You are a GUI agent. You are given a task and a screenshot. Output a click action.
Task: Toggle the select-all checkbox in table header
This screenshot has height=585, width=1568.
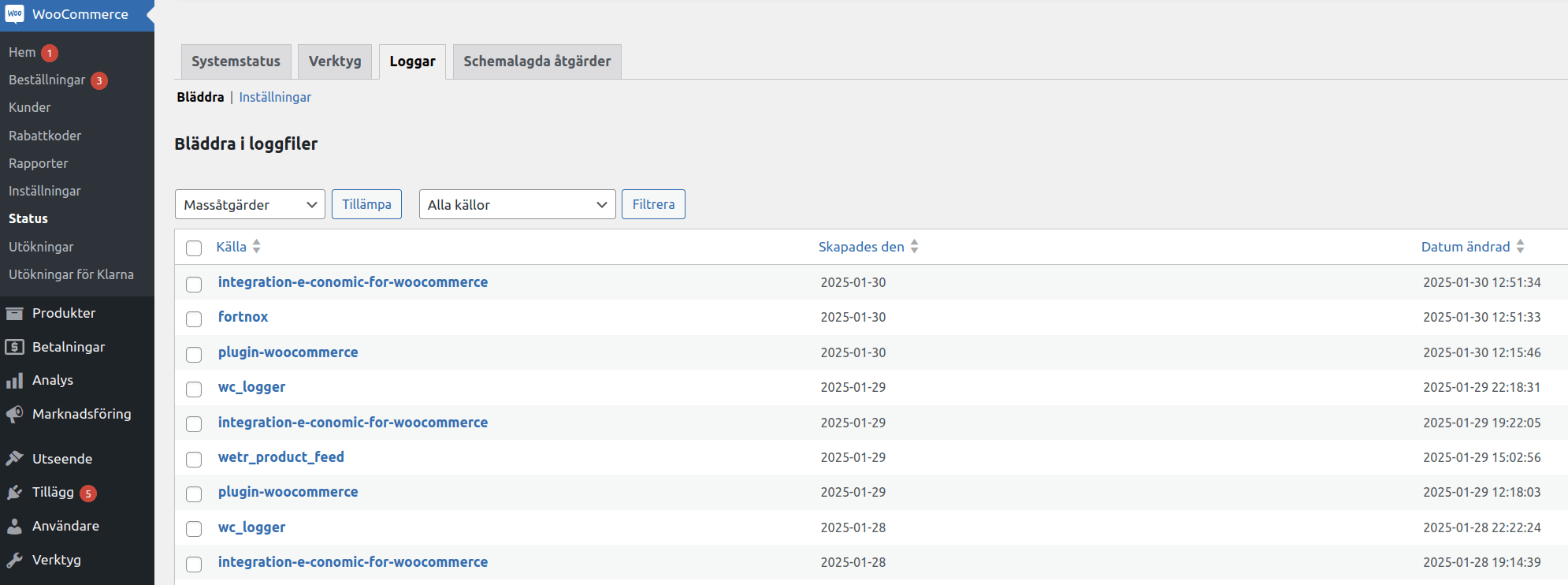[194, 248]
